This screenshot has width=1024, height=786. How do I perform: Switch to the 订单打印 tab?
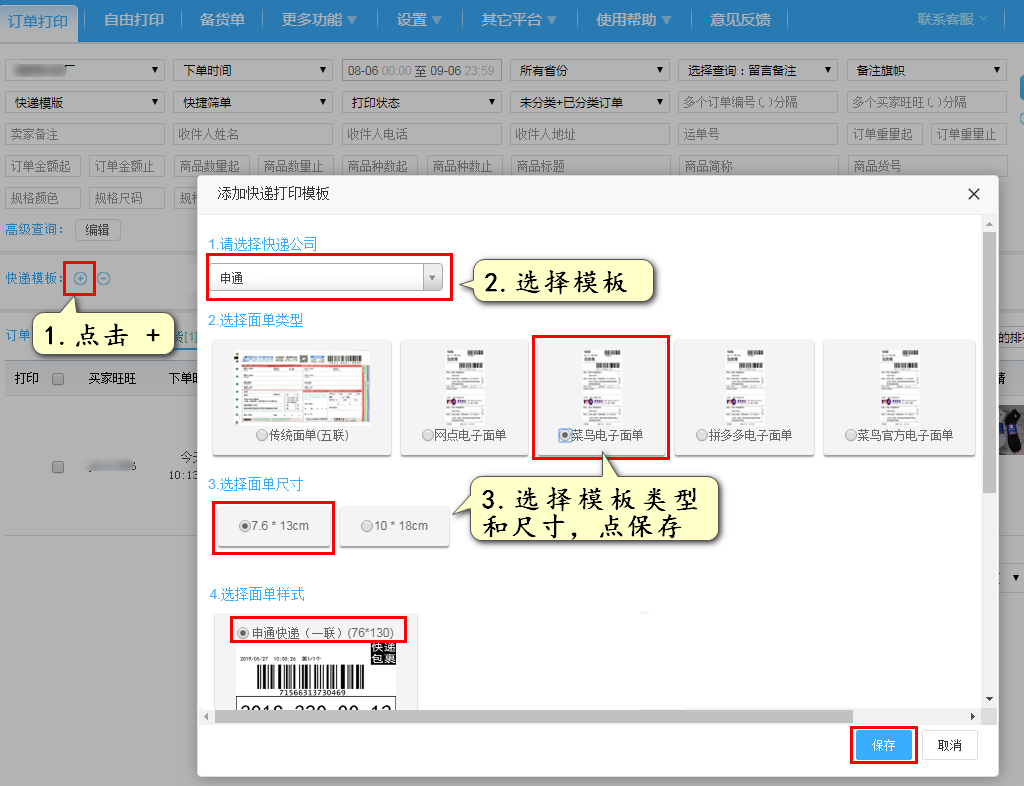[x=39, y=22]
